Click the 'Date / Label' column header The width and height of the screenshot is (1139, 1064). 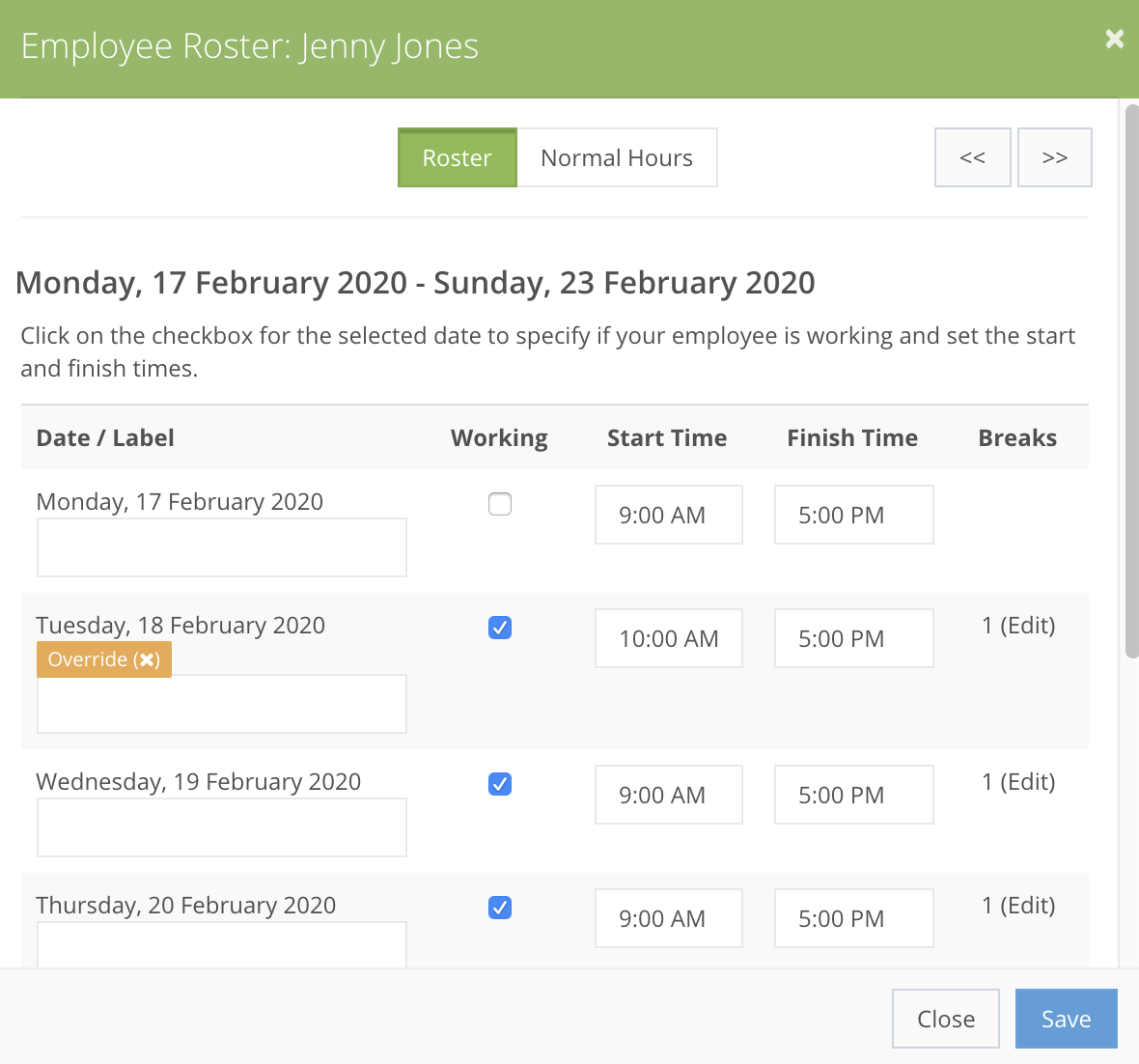click(x=105, y=437)
